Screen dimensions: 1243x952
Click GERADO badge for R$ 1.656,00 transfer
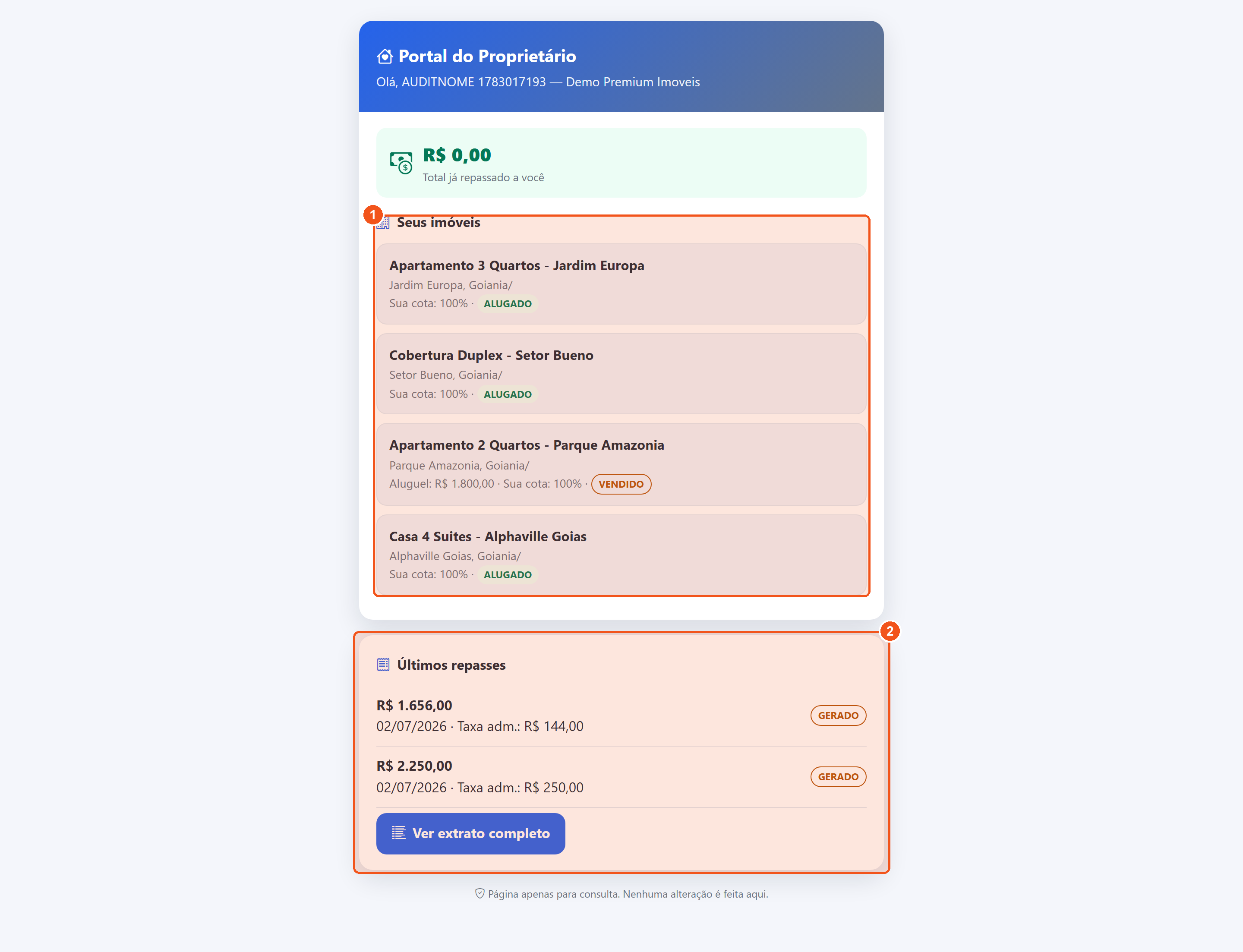pos(838,715)
